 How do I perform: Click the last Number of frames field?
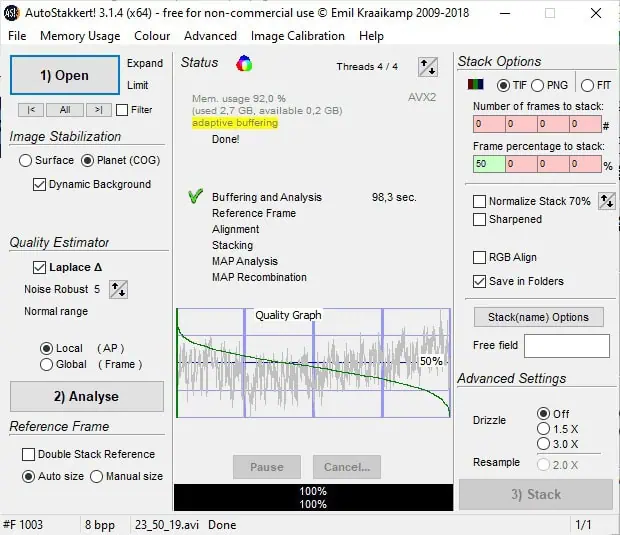(585, 124)
